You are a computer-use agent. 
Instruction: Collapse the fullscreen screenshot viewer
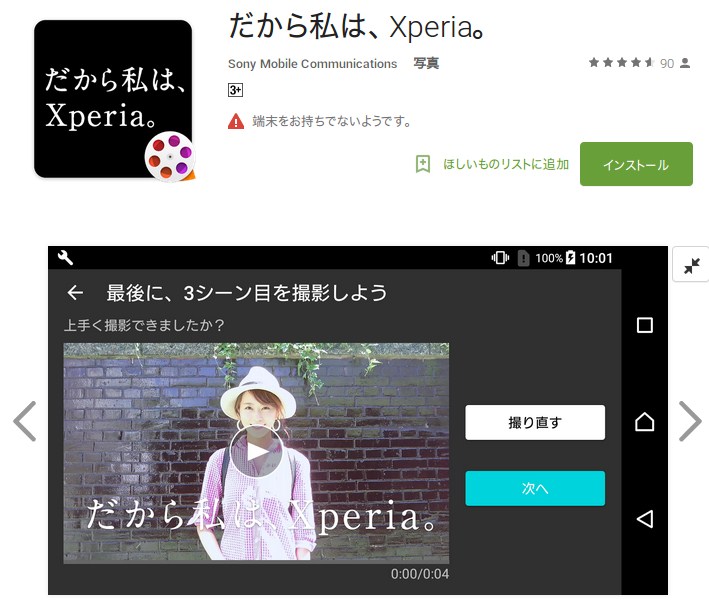pos(691,265)
